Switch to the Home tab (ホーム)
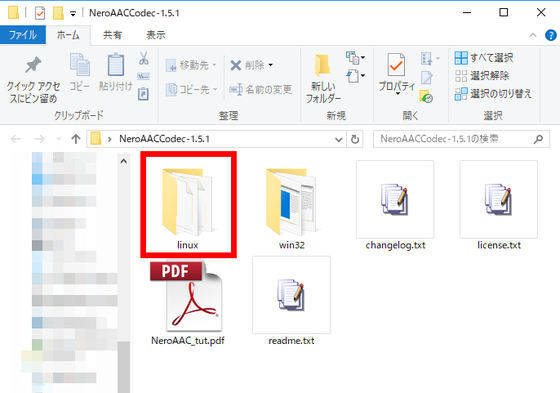Viewport: 560px width, 393px height. click(68, 35)
